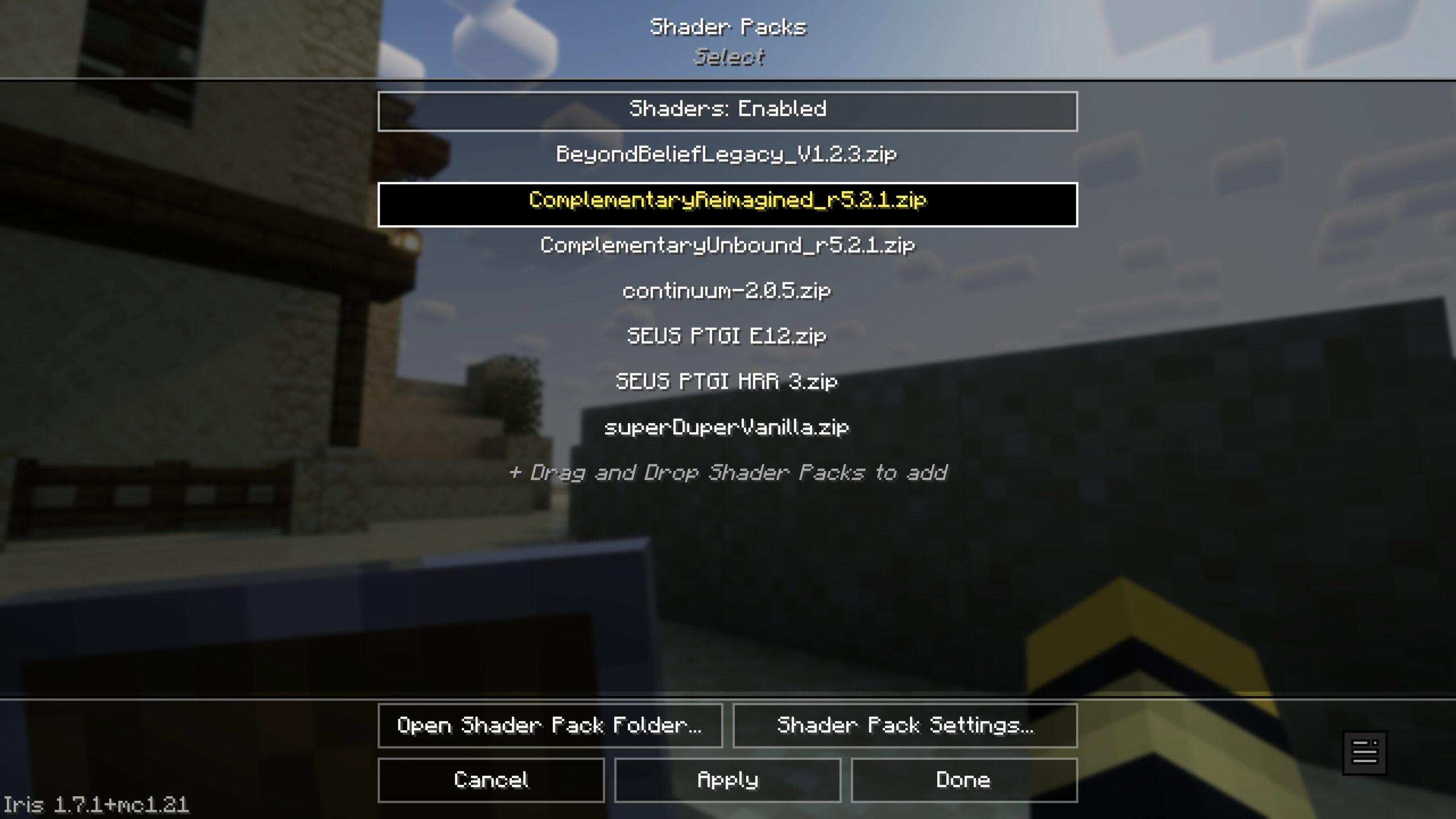Disable currently active shader pack
This screenshot has height=819, width=1456.
[x=727, y=109]
